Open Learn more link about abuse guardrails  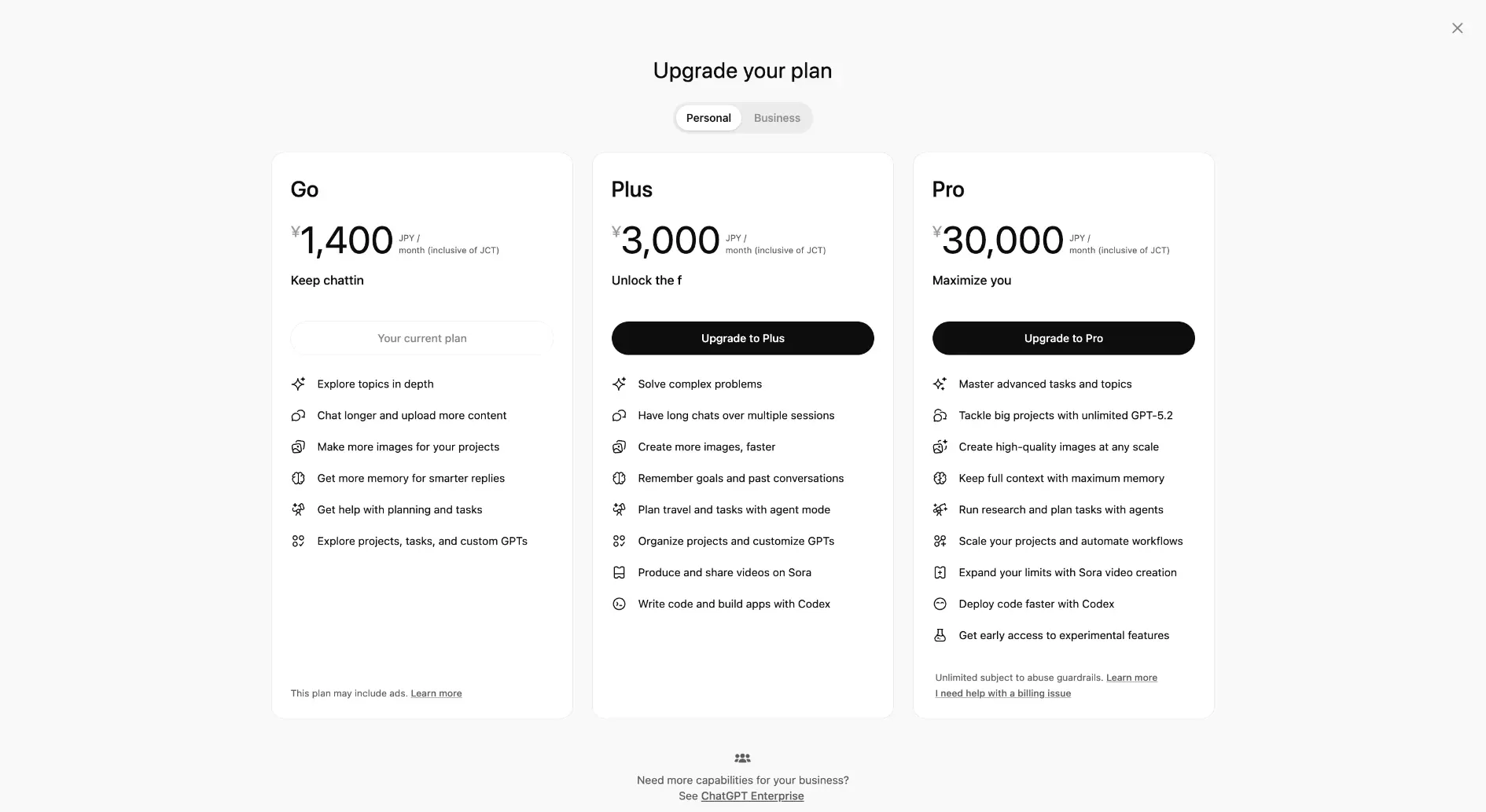pyautogui.click(x=1131, y=678)
